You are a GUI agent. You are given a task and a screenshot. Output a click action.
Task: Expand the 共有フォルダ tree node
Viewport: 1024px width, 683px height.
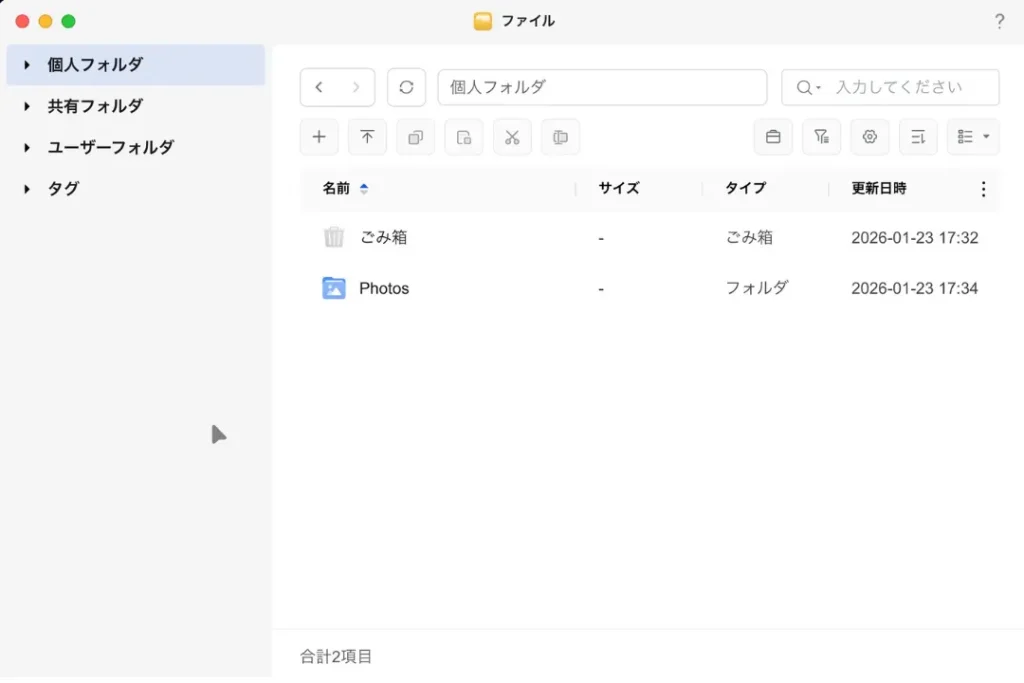27,106
